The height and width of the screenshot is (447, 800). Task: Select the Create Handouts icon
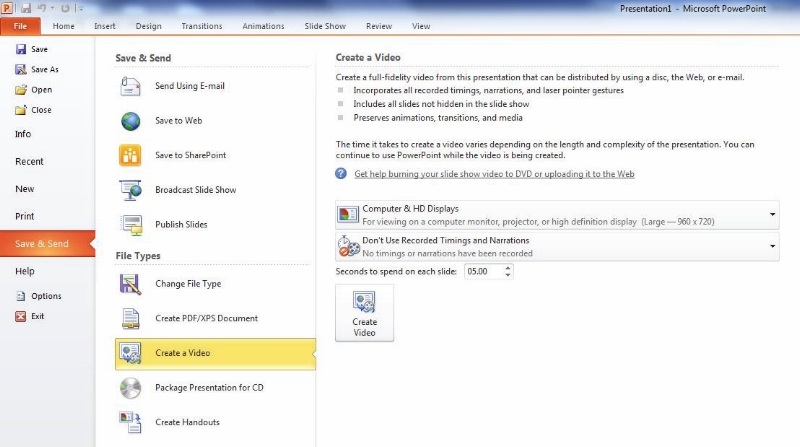point(131,422)
